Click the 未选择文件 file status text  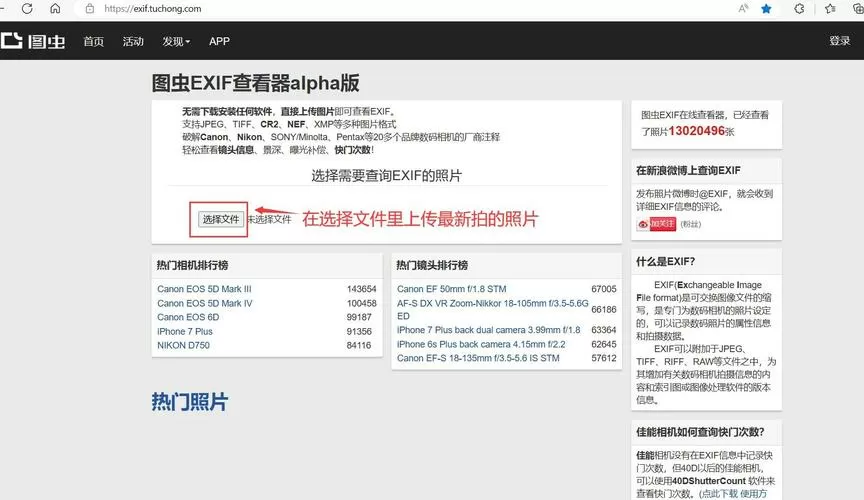(269, 219)
